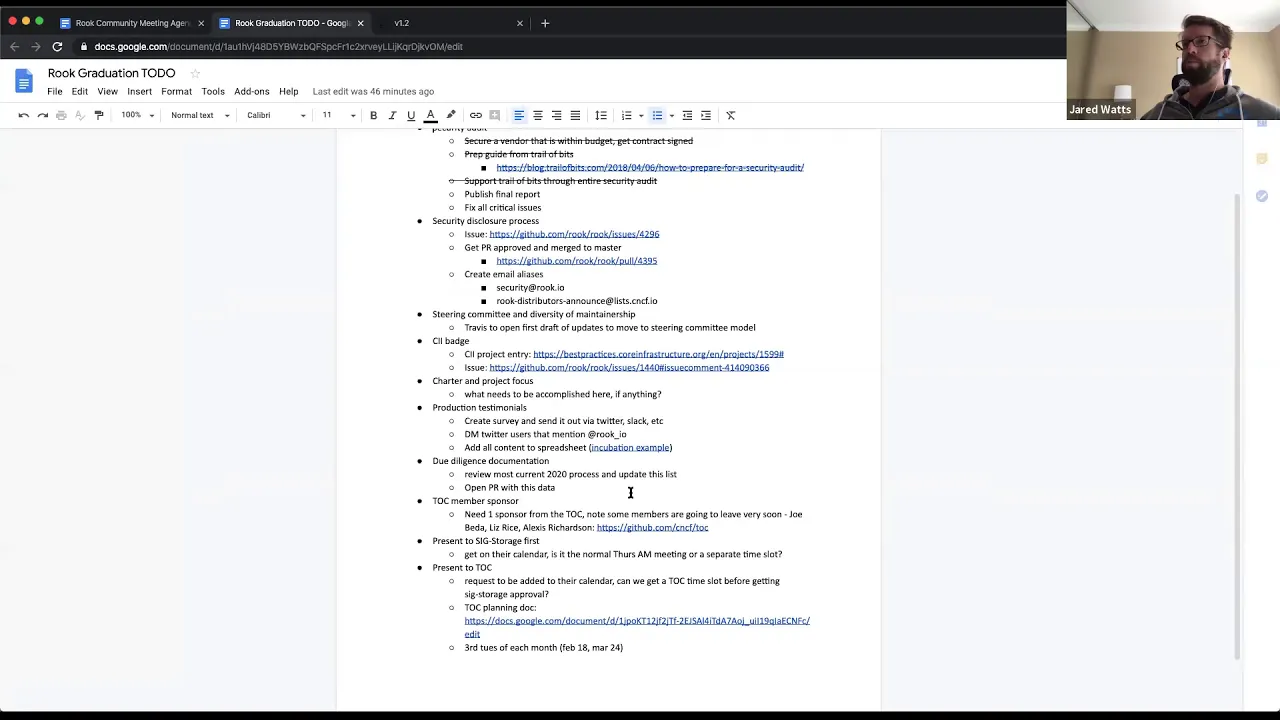Print the document via toolbar
Screen dimensions: 1280x720
[61, 115]
